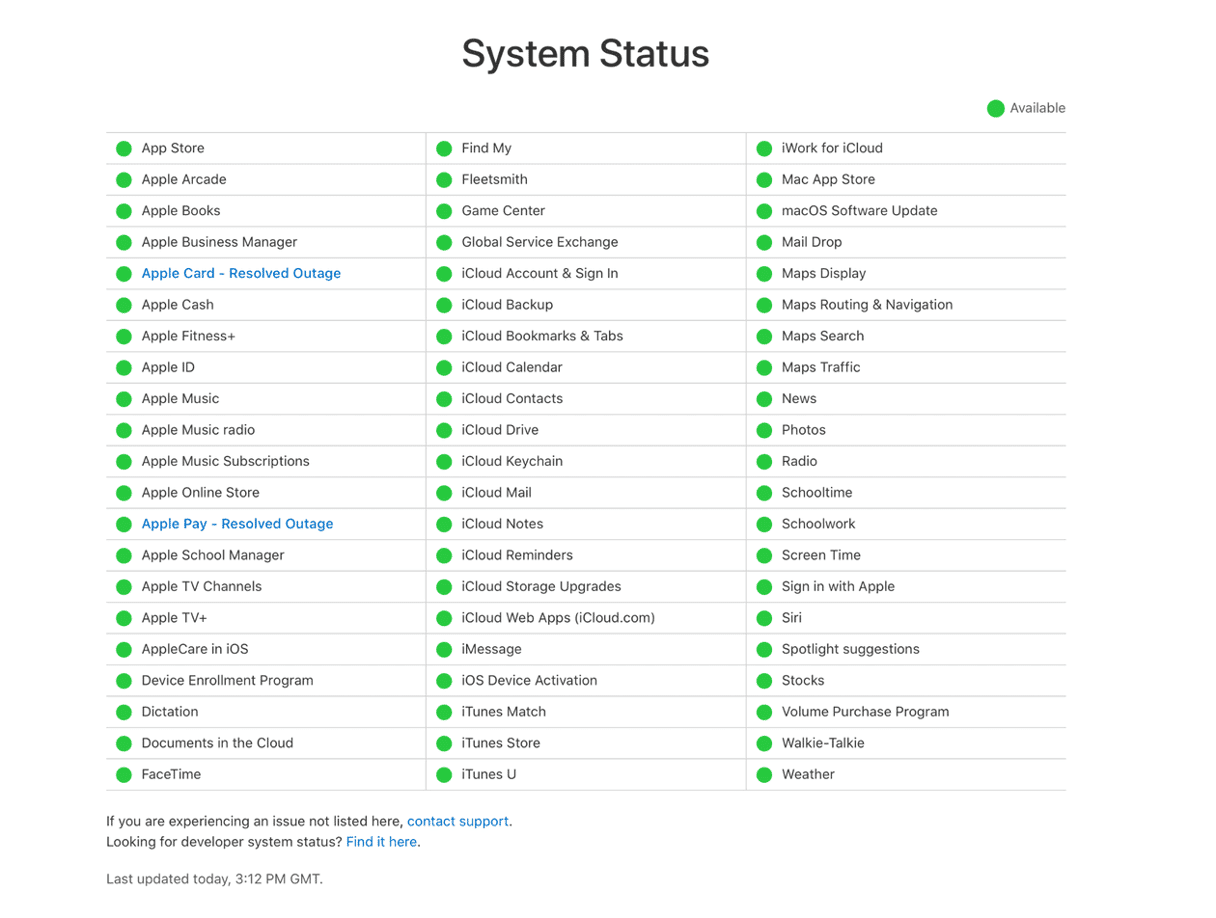
Task: Click the status icon beside iMessage
Action: (x=444, y=650)
